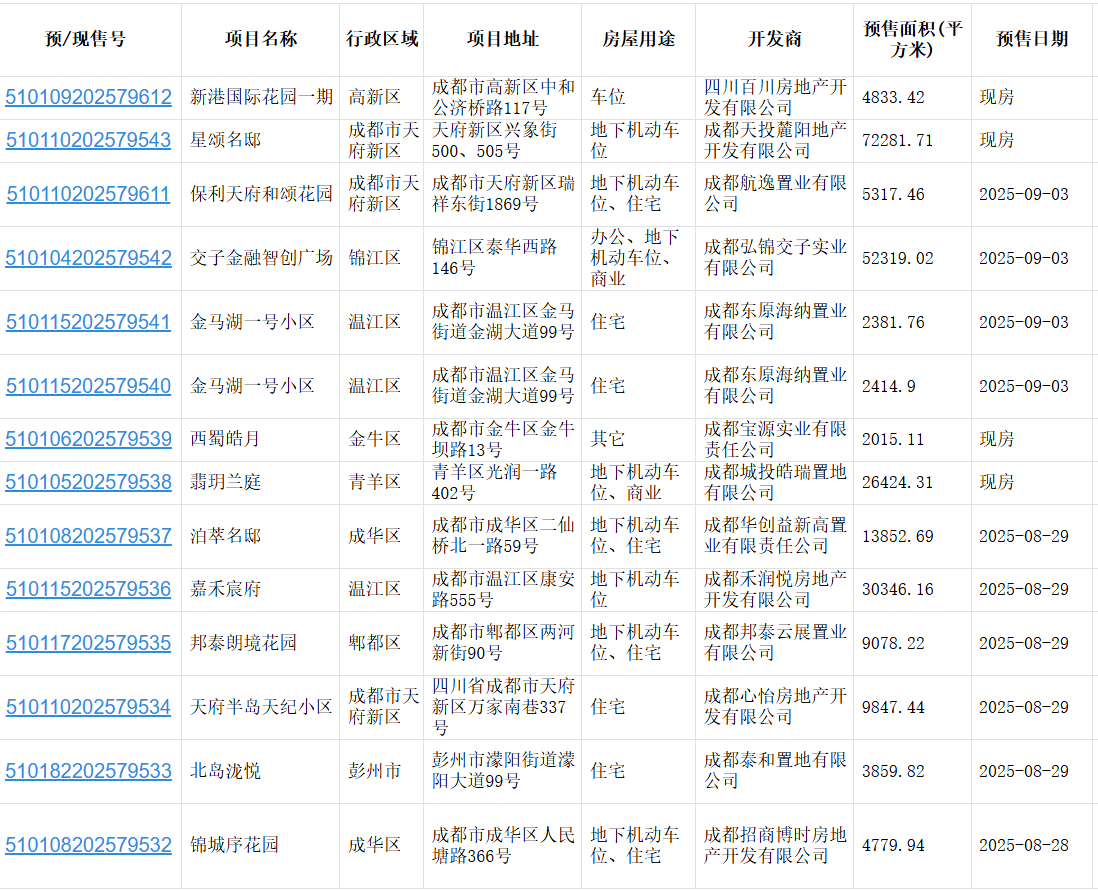Viewport: 1098px width, 890px height.
Task: Click the 项目地址 column header
Action: pos(503,39)
